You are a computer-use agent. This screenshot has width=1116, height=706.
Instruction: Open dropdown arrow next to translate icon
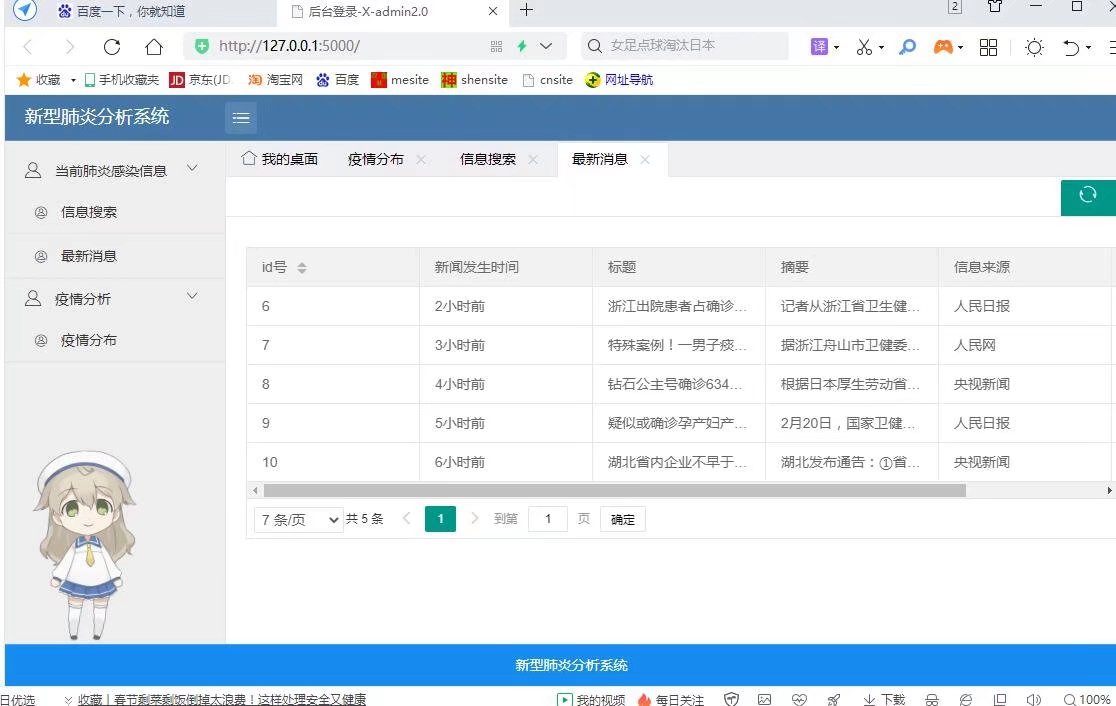click(x=836, y=48)
